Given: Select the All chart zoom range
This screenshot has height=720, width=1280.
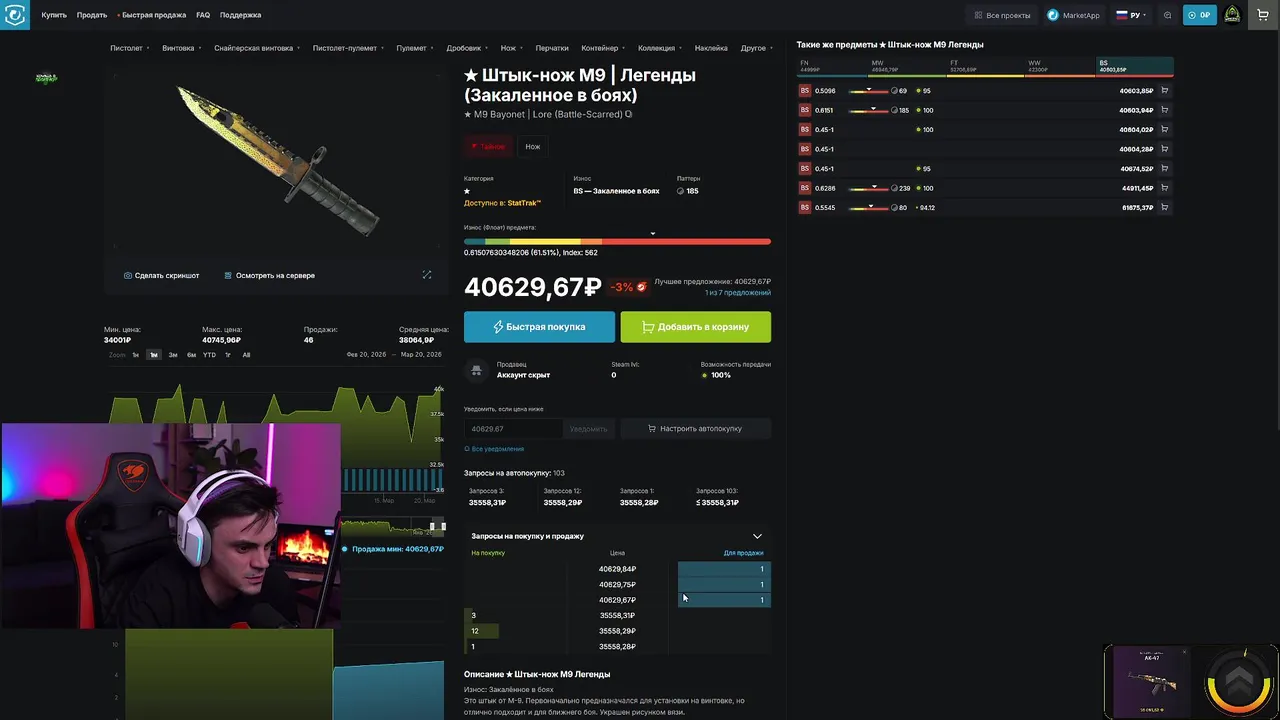Looking at the screenshot, I should [246, 355].
